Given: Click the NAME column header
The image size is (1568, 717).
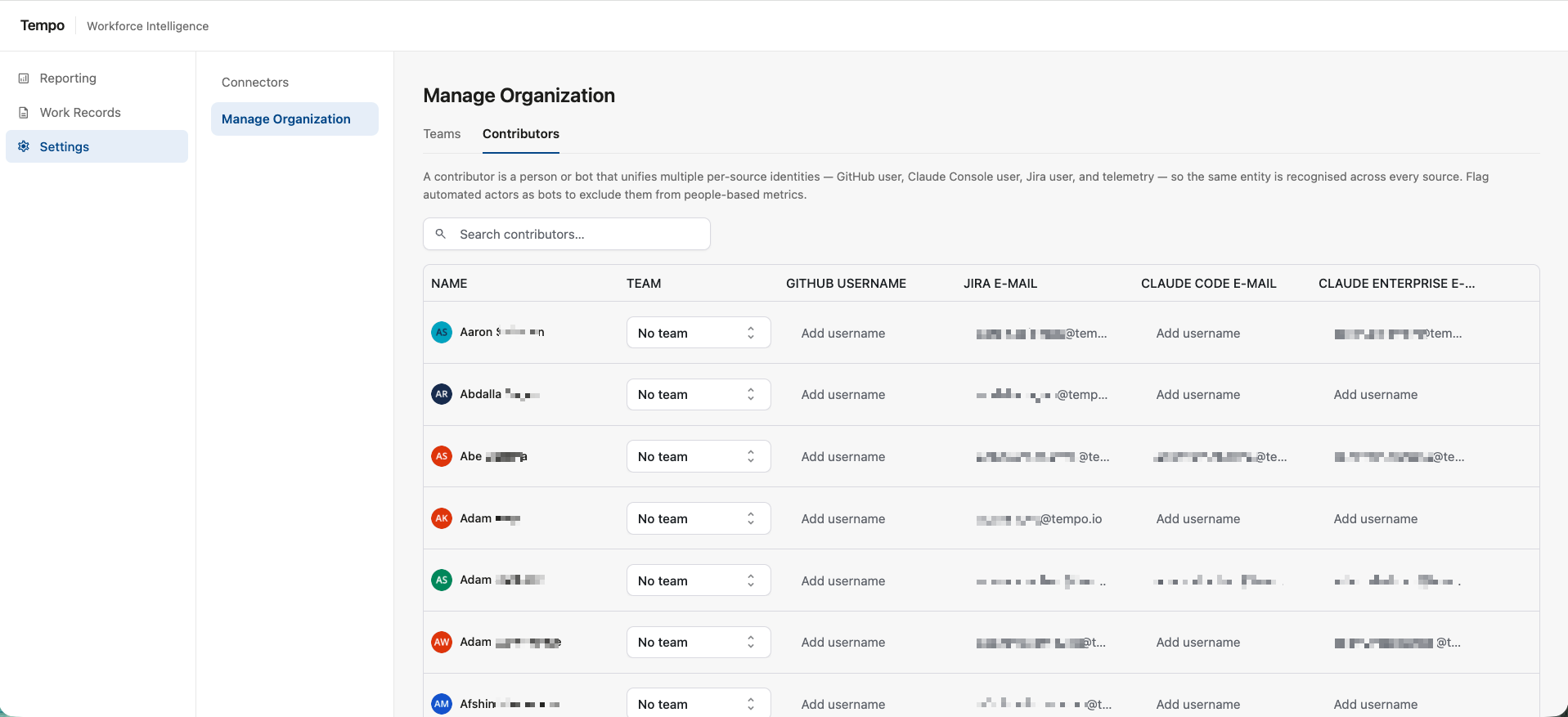Looking at the screenshot, I should tap(450, 284).
